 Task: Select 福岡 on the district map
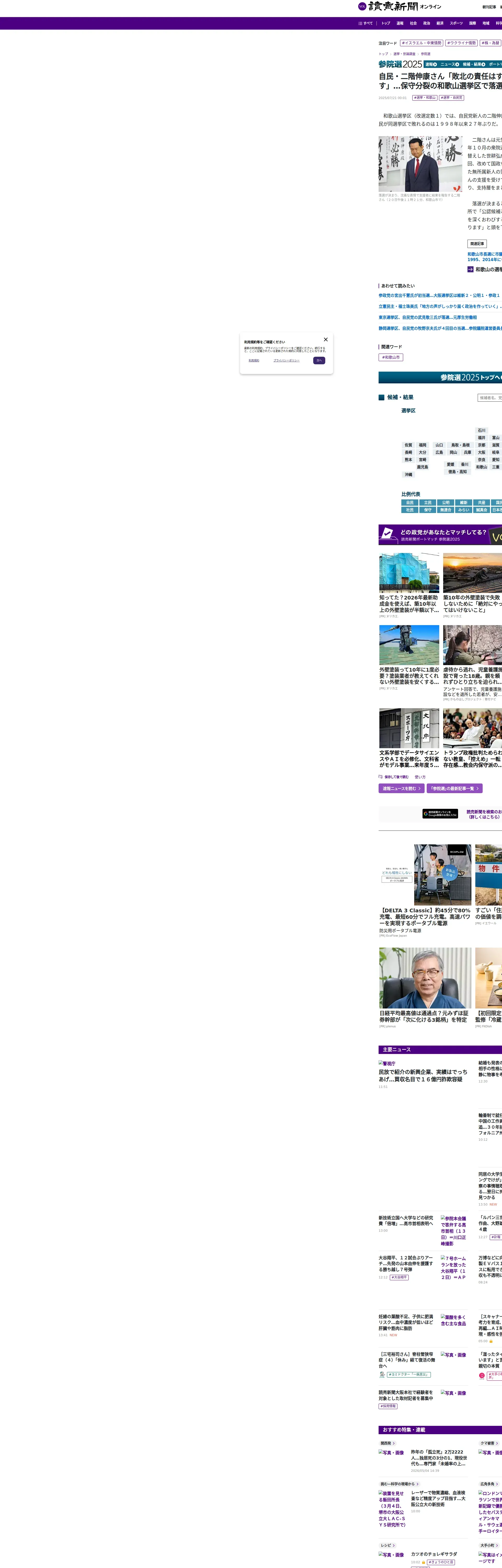[422, 445]
